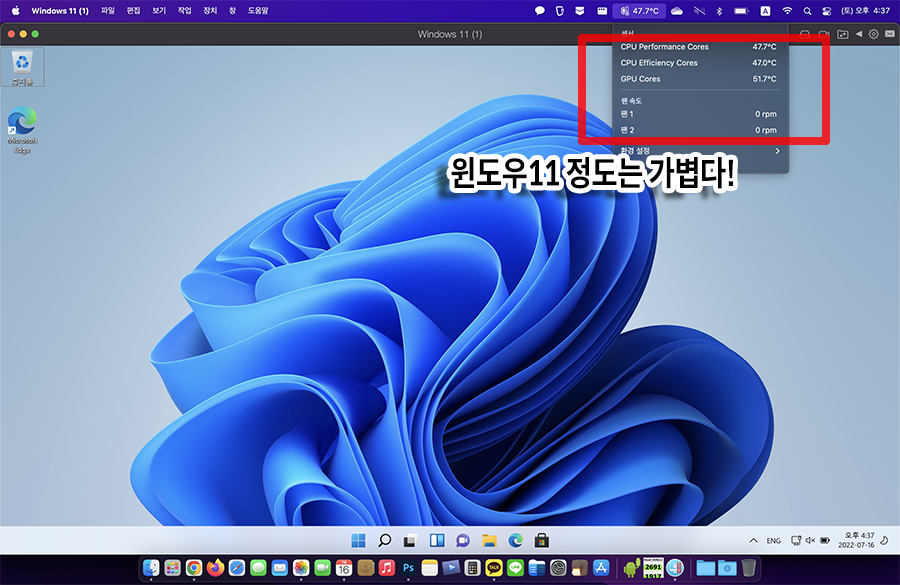Open Windows notification moon icon

click(885, 540)
